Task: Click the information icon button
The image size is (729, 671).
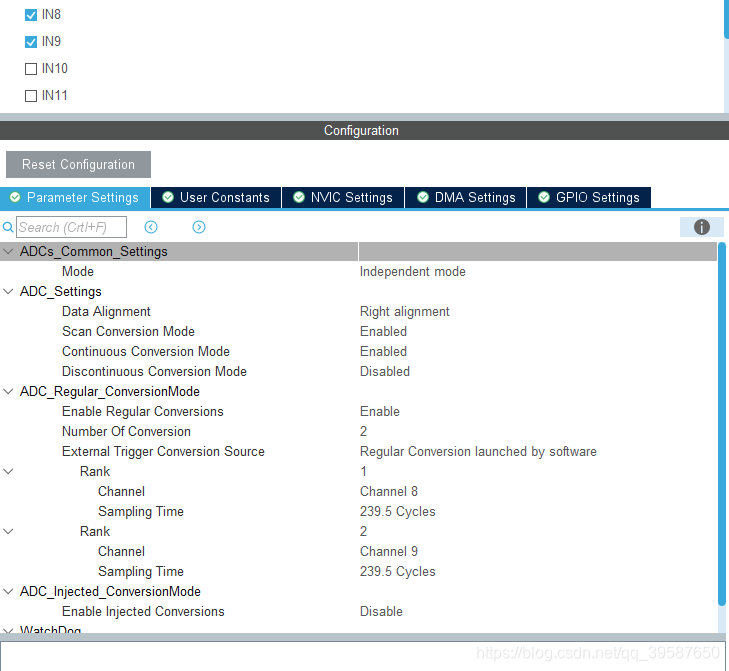Action: 702,227
